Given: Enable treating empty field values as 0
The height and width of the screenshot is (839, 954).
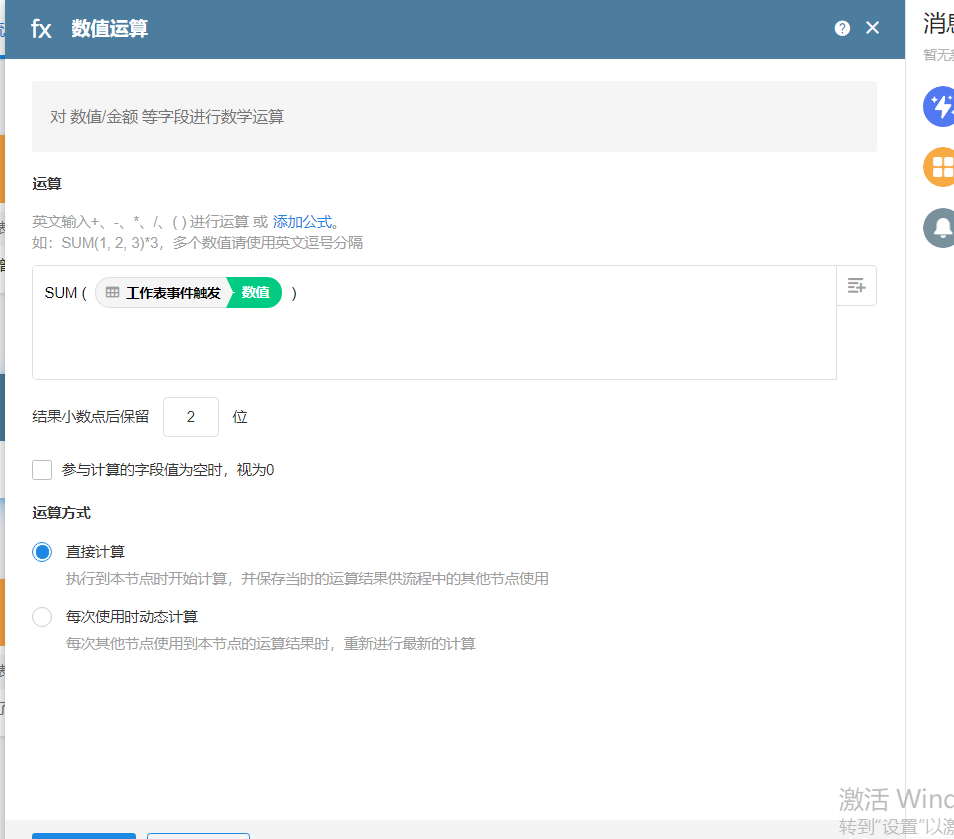Looking at the screenshot, I should (42, 470).
